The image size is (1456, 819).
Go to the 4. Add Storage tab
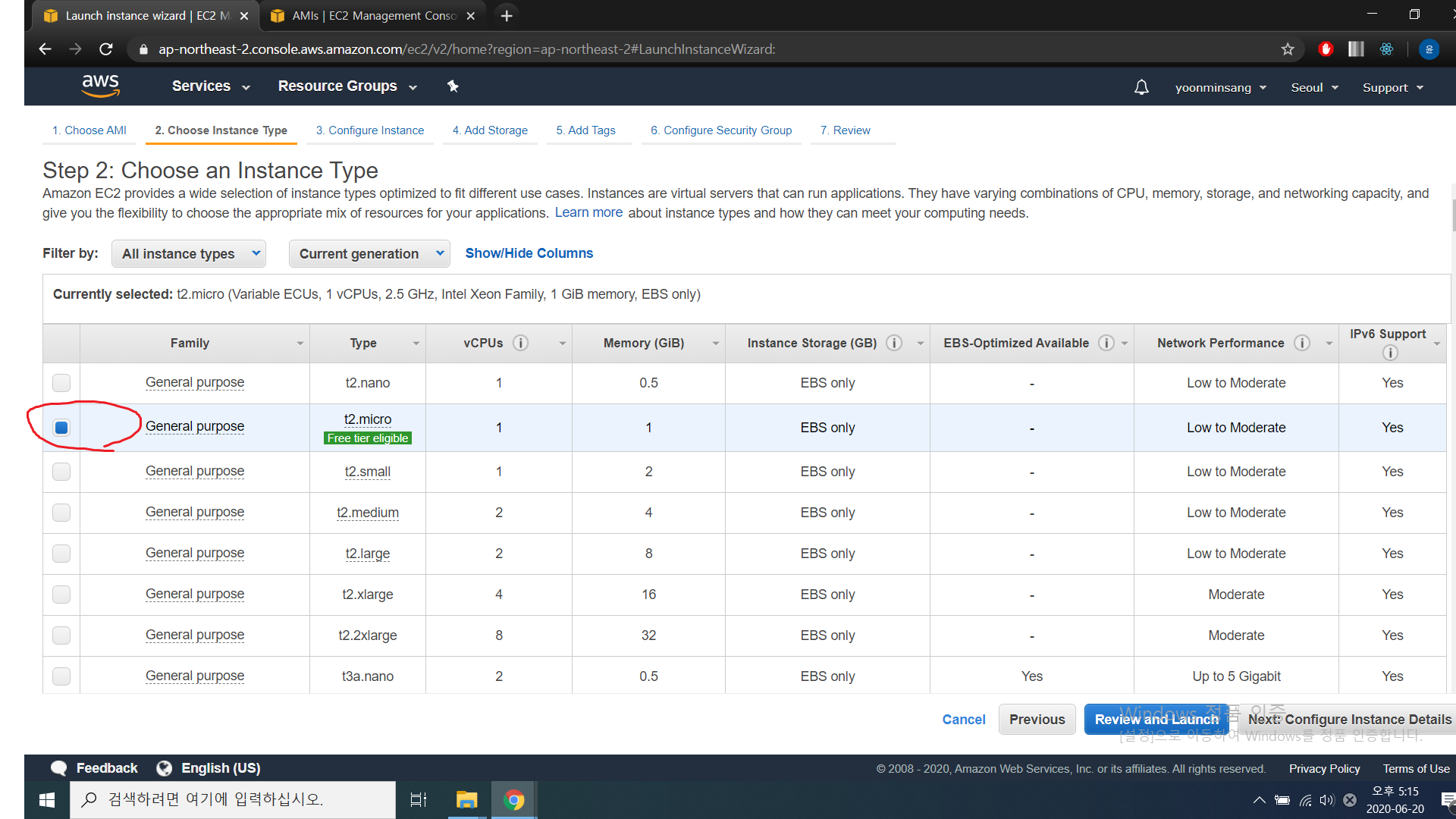coord(490,130)
